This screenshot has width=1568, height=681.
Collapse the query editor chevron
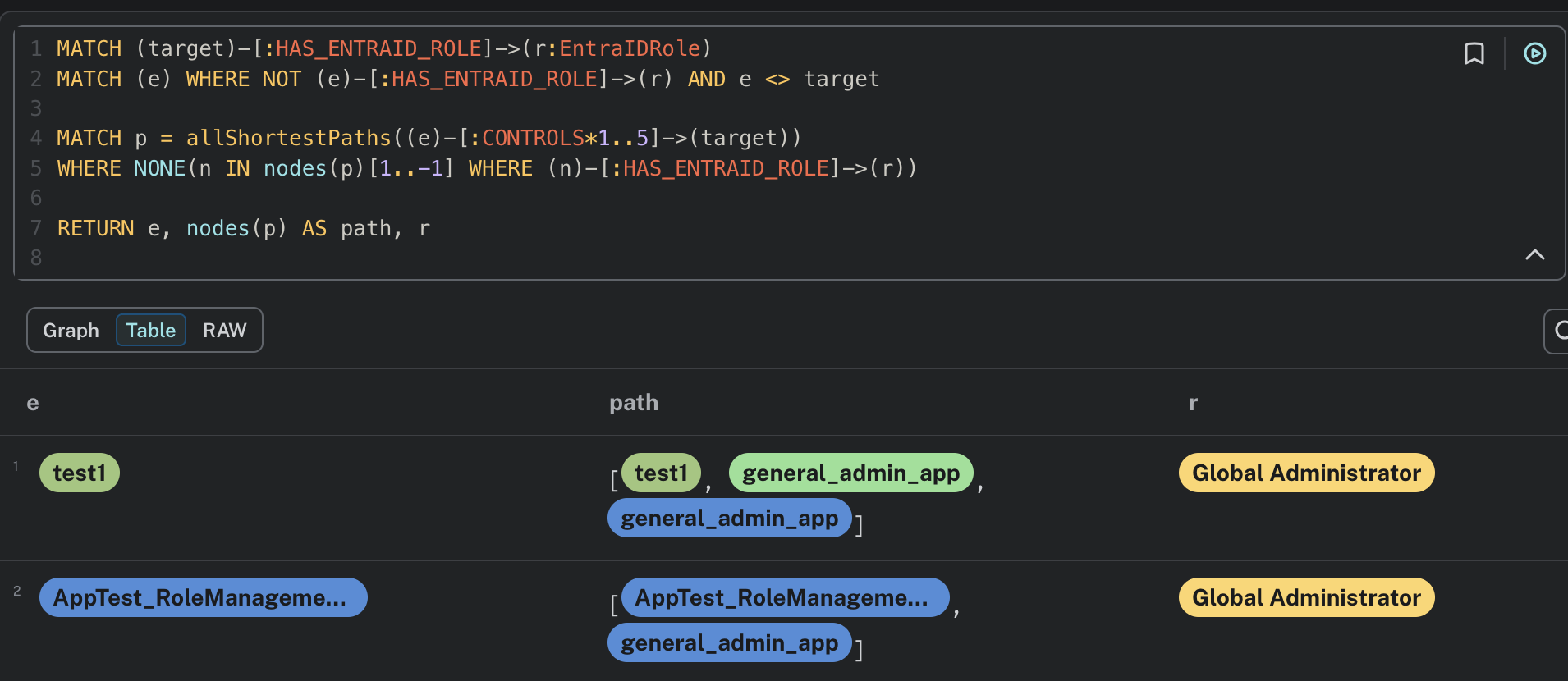tap(1534, 254)
